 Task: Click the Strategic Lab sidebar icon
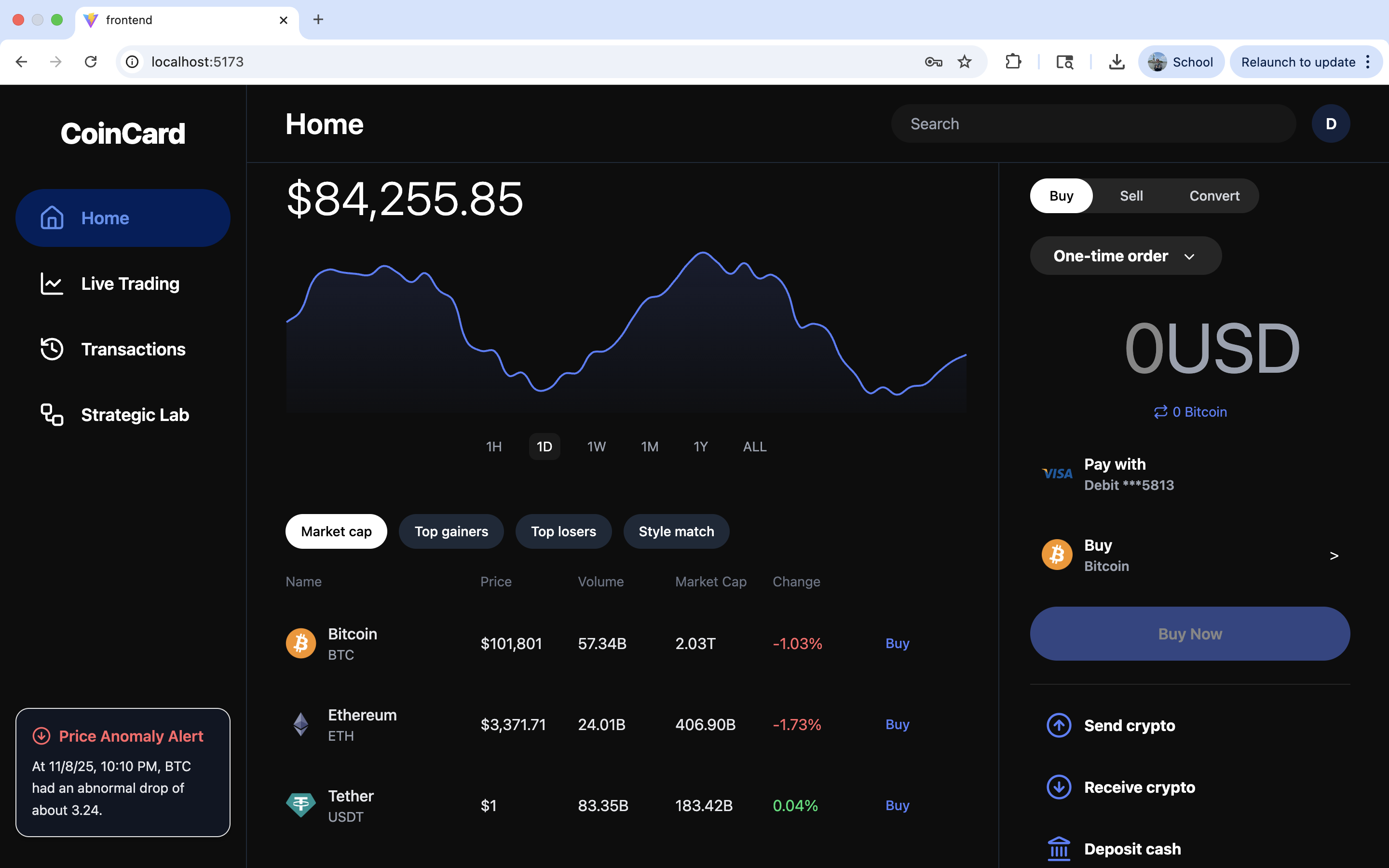(x=52, y=415)
